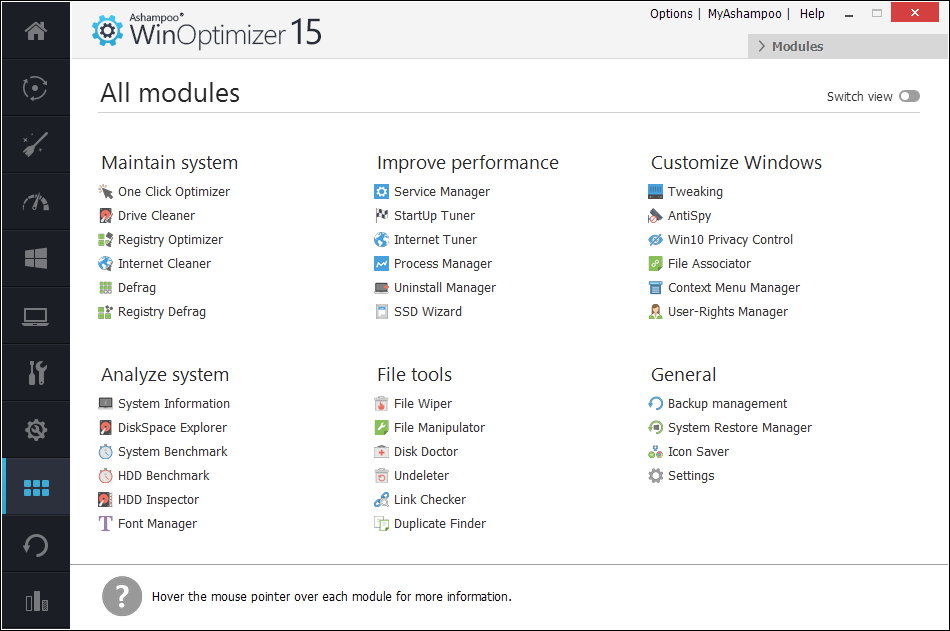950x631 pixels.
Task: Select the backups restore arrow sidebar icon
Action: tap(35, 545)
